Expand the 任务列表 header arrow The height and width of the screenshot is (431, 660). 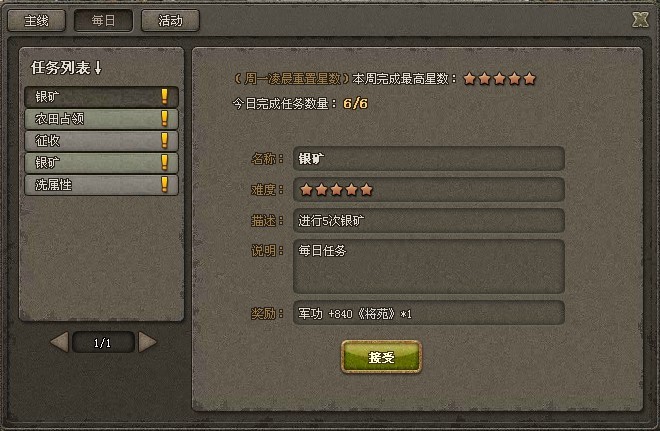pos(98,67)
